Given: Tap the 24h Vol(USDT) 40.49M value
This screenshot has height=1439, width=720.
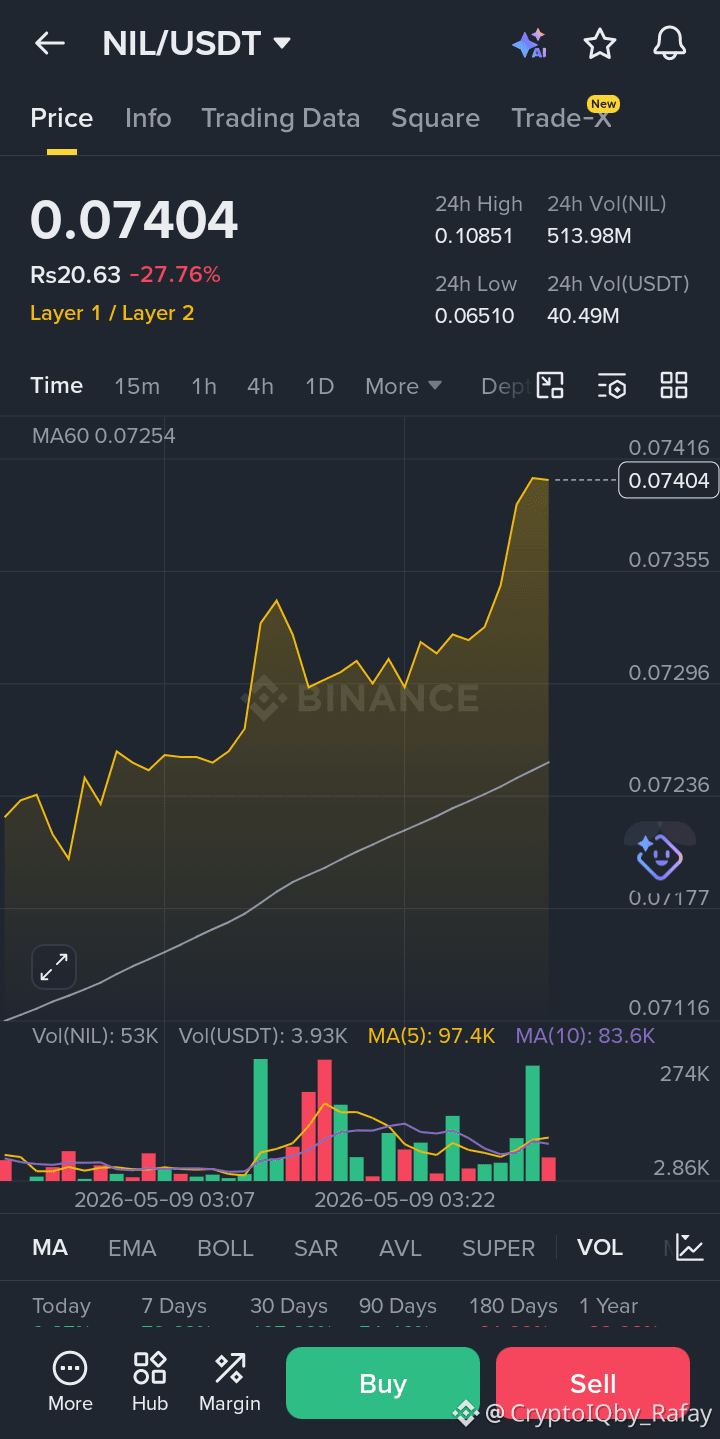Looking at the screenshot, I should click(583, 316).
